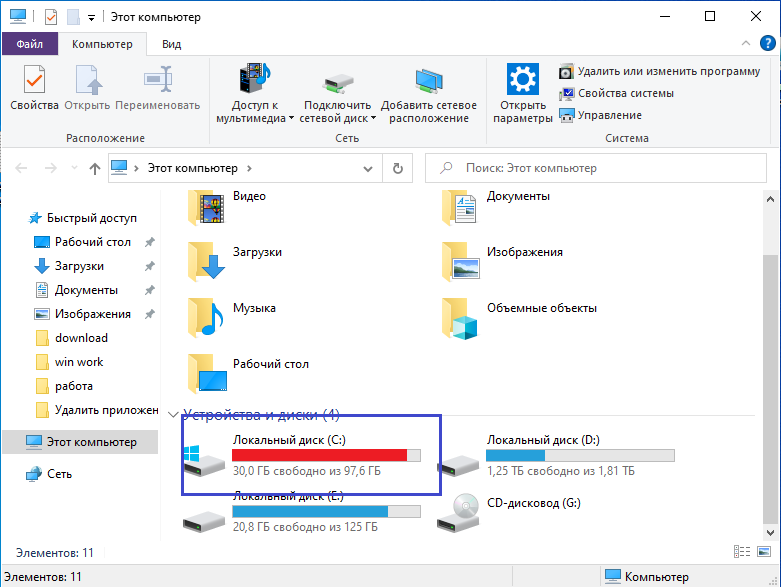Click Открыть параметры gear icon
The width and height of the screenshot is (781, 587).
click(x=522, y=79)
